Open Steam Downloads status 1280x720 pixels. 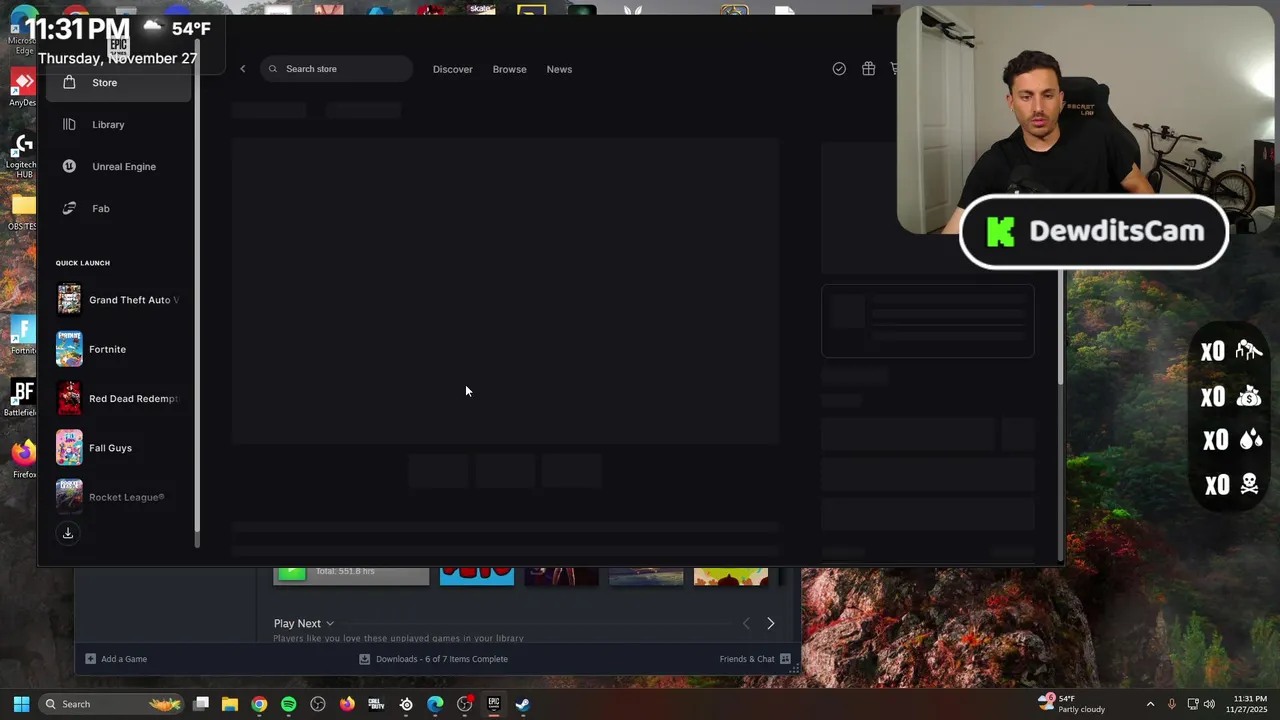click(433, 659)
